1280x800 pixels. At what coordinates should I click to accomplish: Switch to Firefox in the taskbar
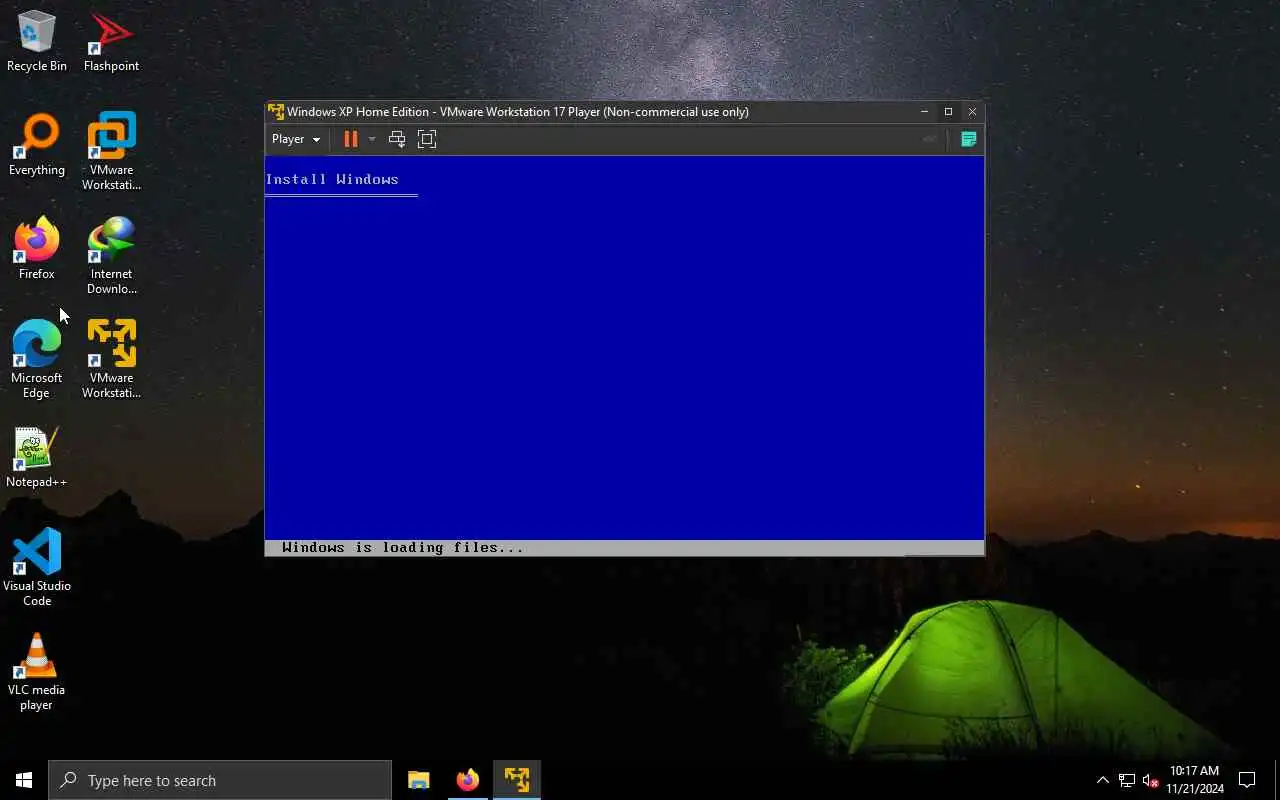click(x=468, y=780)
